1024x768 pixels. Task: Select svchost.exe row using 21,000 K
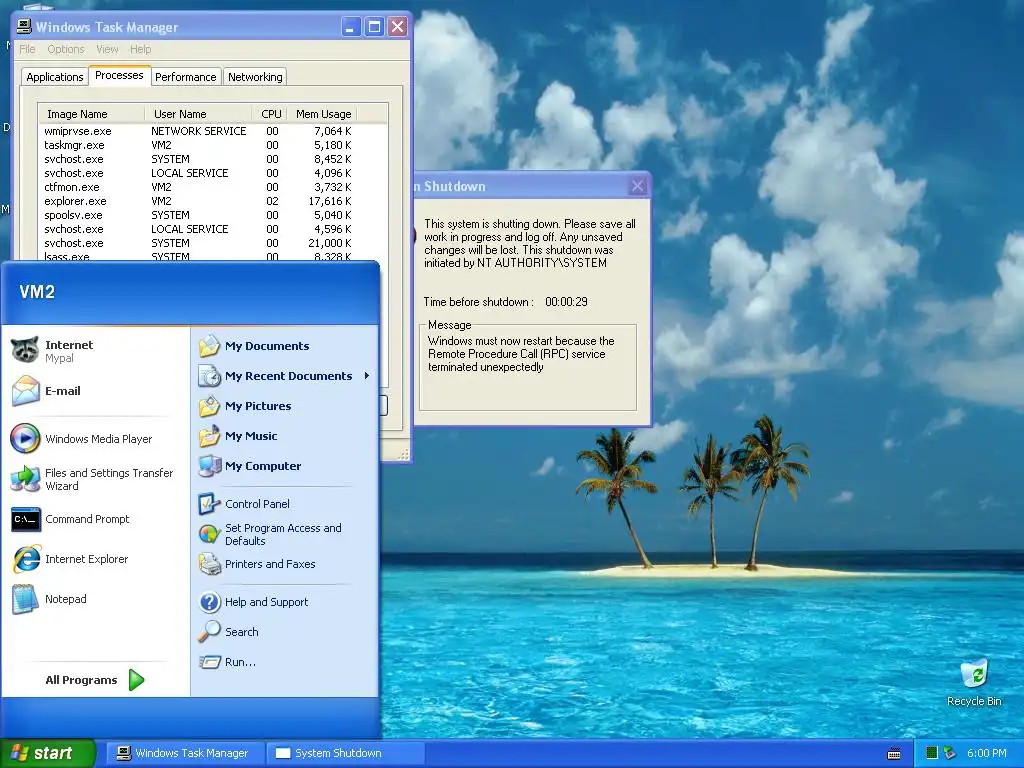click(213, 243)
